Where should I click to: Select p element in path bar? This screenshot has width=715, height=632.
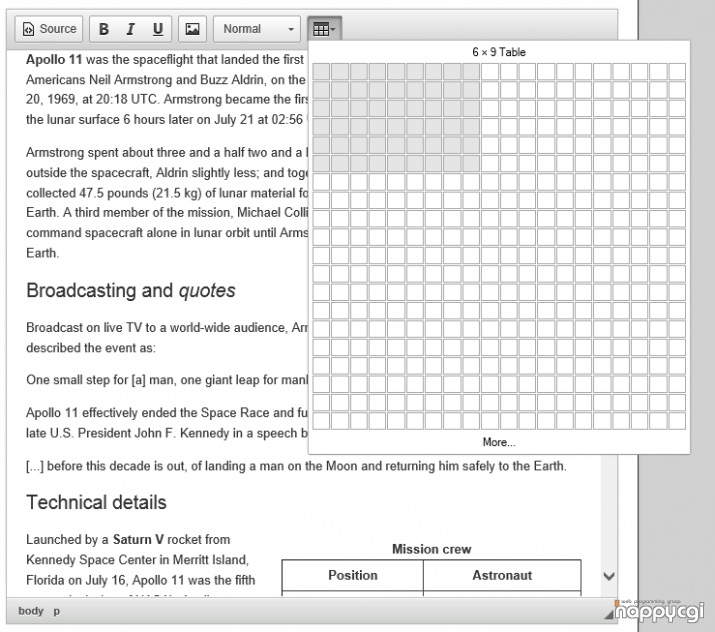click(57, 611)
